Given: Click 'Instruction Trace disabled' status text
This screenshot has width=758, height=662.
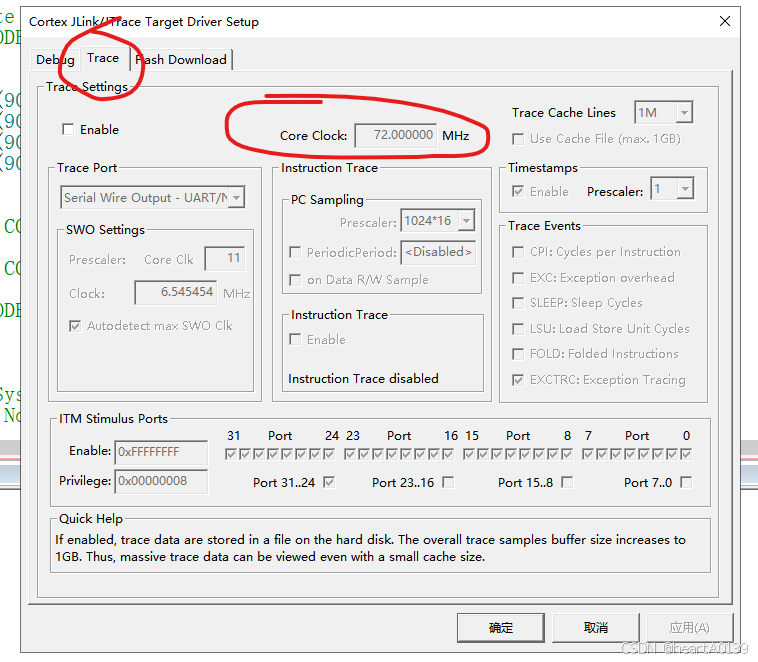Looking at the screenshot, I should point(364,379).
